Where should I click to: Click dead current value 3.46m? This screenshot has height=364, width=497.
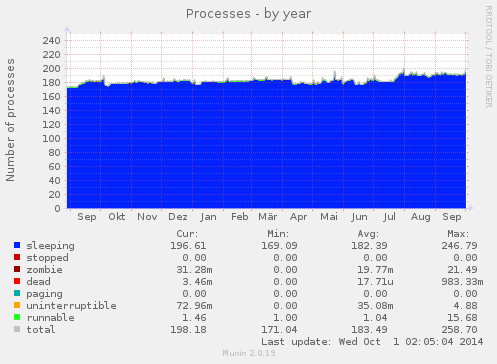(x=197, y=282)
